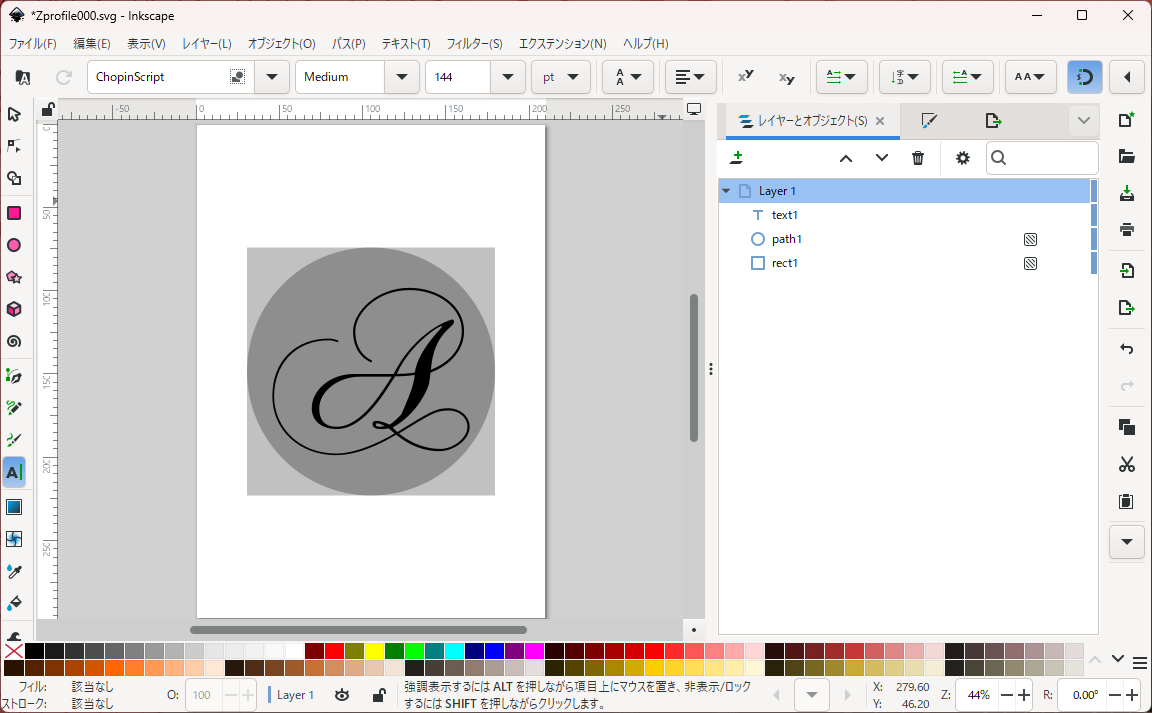The image size is (1152, 713).
Task: Click the Paste clipboard icon
Action: [x=1126, y=501]
